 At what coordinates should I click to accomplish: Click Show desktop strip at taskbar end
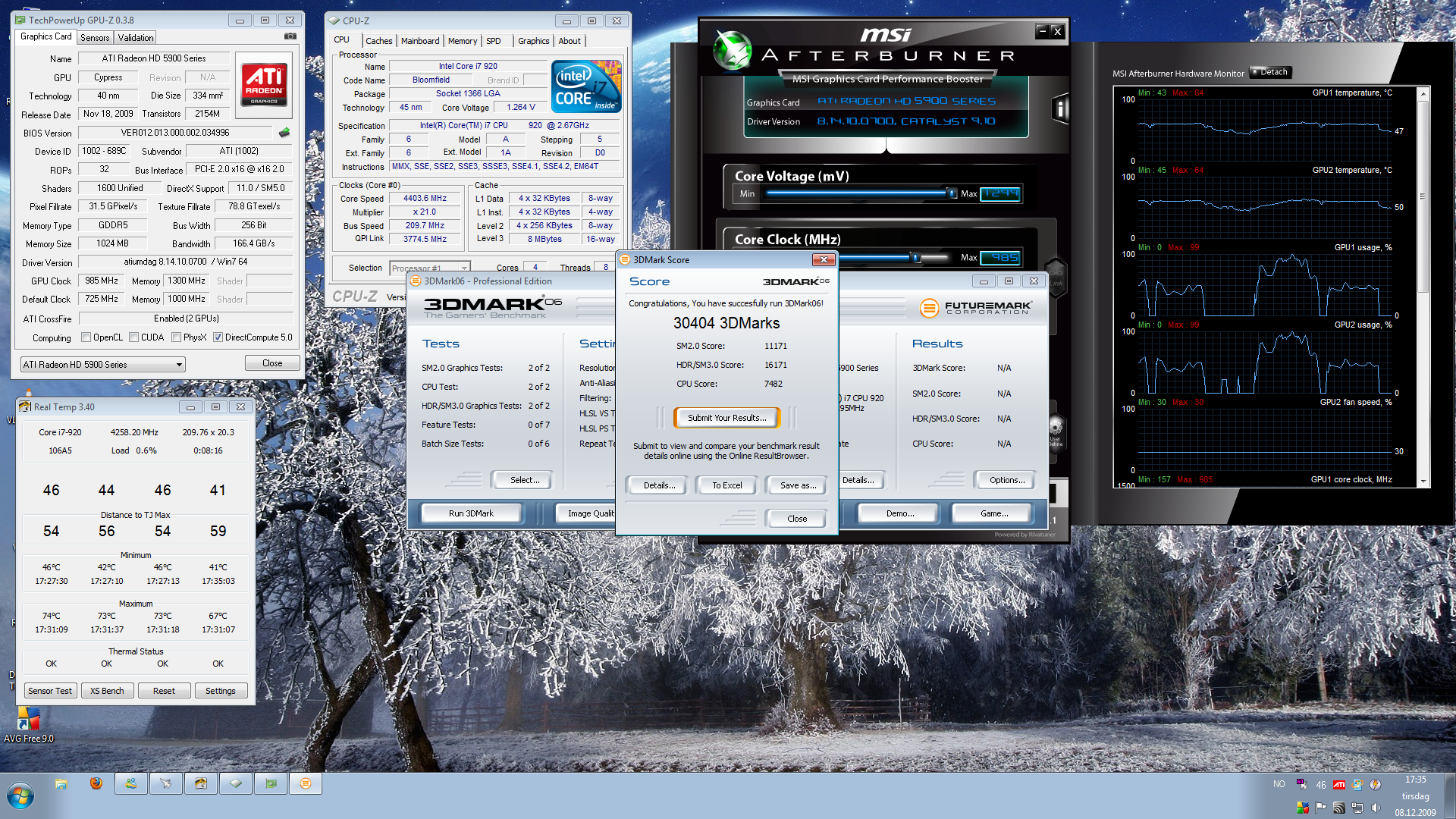pyautogui.click(x=1450, y=795)
